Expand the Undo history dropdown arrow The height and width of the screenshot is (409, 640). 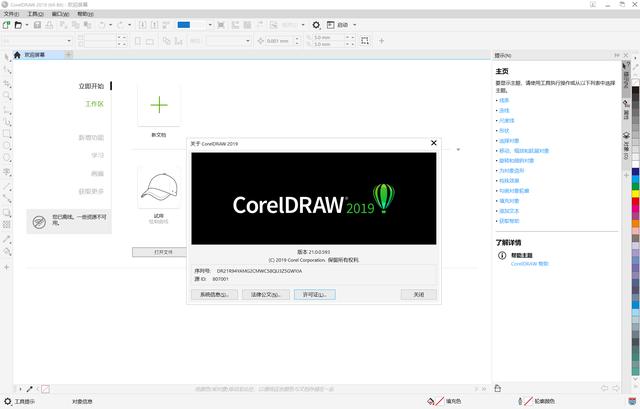(111, 25)
